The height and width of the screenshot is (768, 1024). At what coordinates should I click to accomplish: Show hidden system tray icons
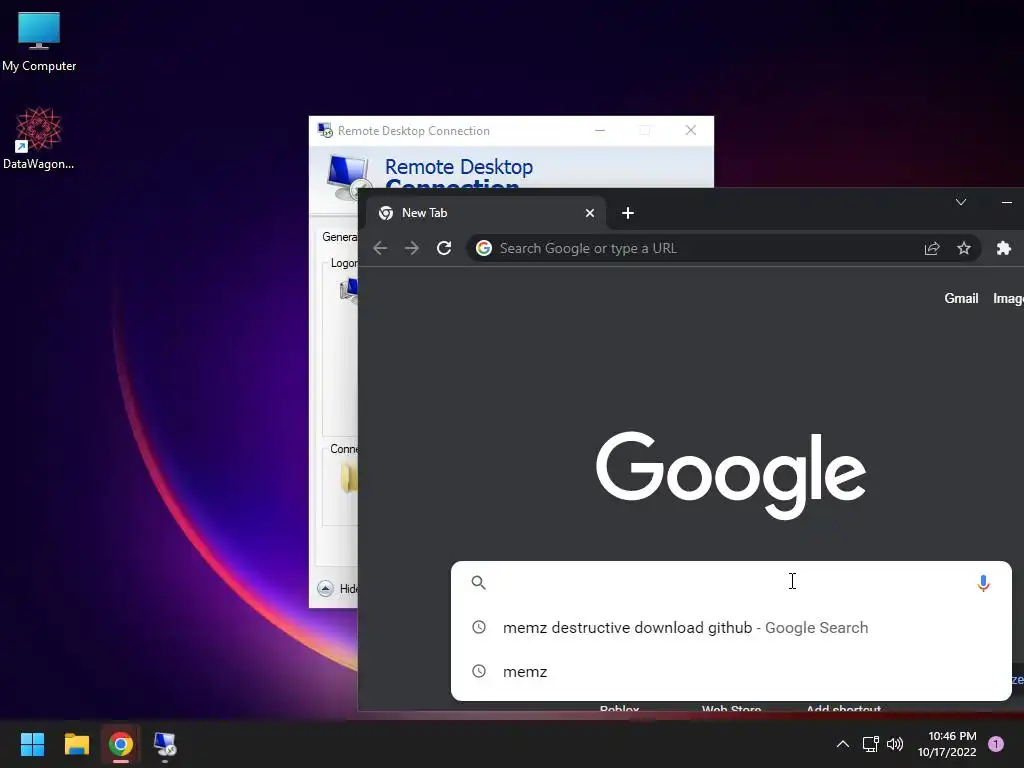[843, 744]
